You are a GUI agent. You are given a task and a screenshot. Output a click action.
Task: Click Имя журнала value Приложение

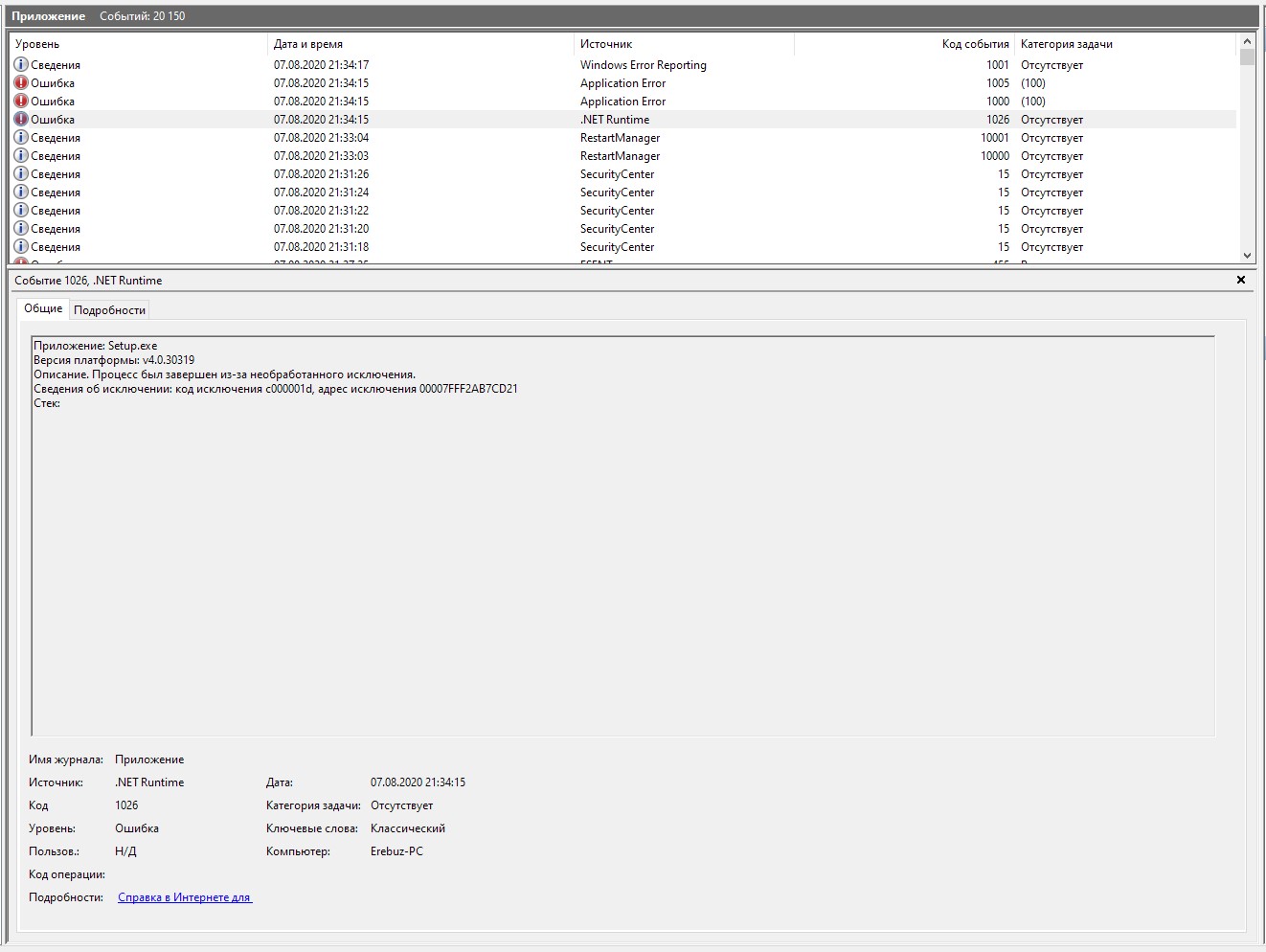pyautogui.click(x=149, y=759)
